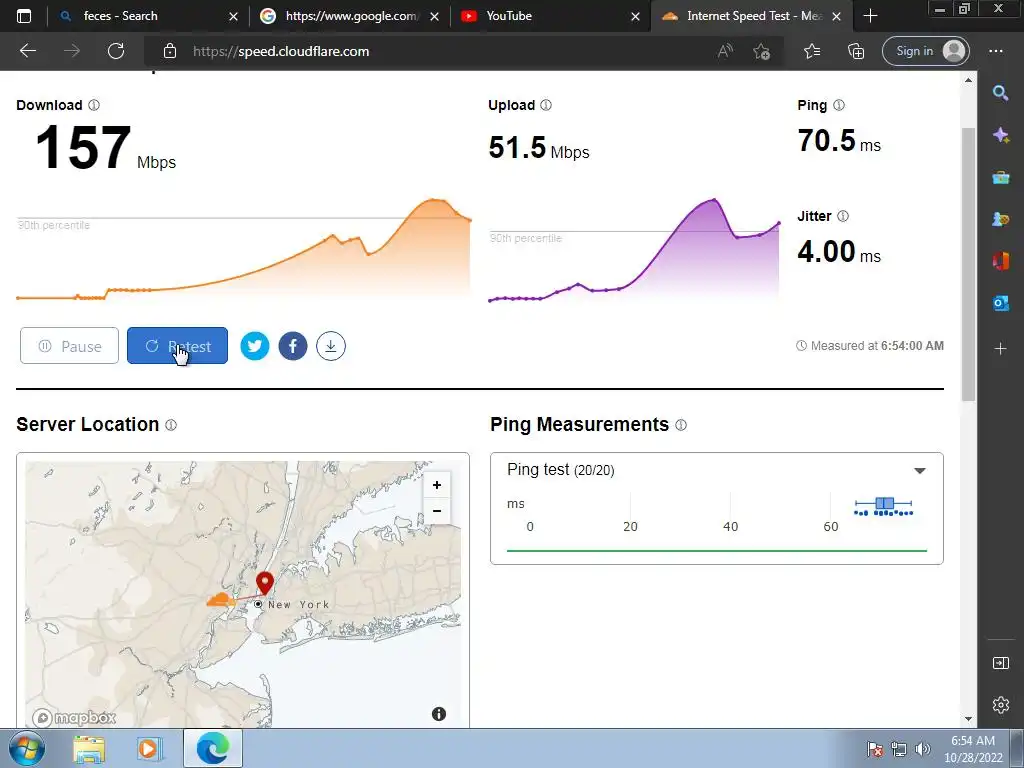Launch Windows Media Player from taskbar
Screen dimensions: 1024x768
[x=148, y=748]
